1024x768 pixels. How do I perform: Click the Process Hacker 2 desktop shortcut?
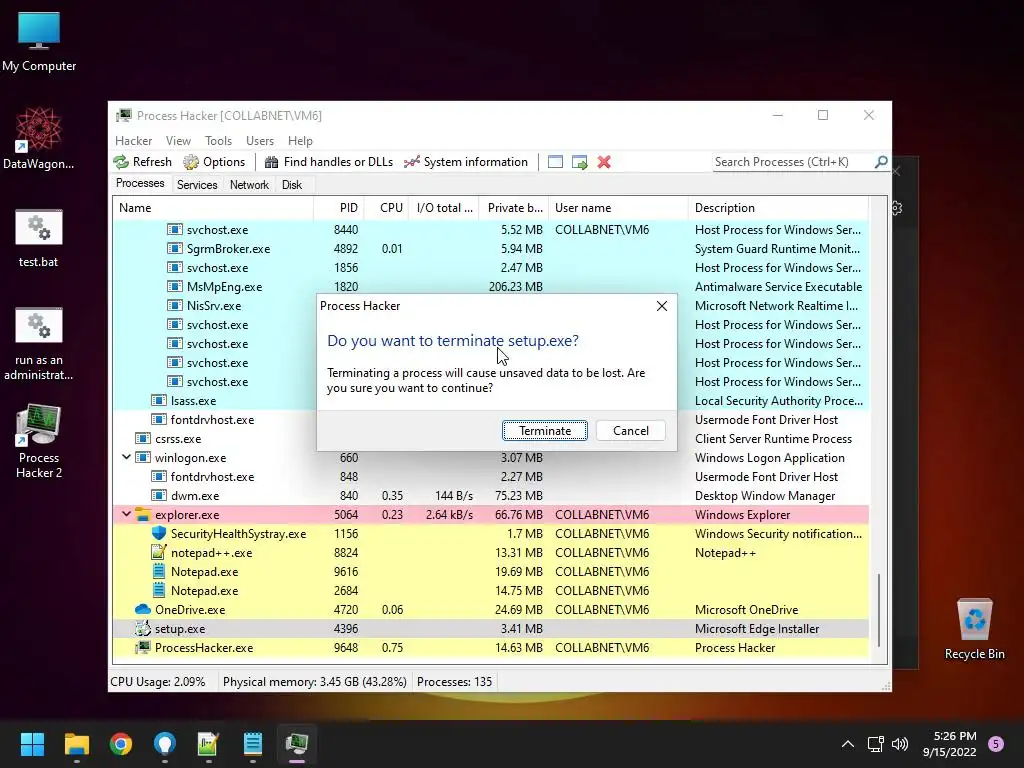pos(39,441)
